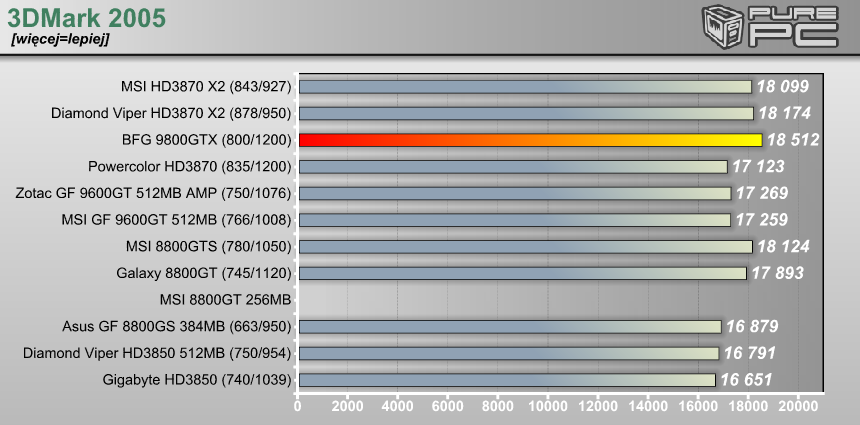Click the MSI GF 9600GT 512MB bar
860x425 pixels.
514,220
